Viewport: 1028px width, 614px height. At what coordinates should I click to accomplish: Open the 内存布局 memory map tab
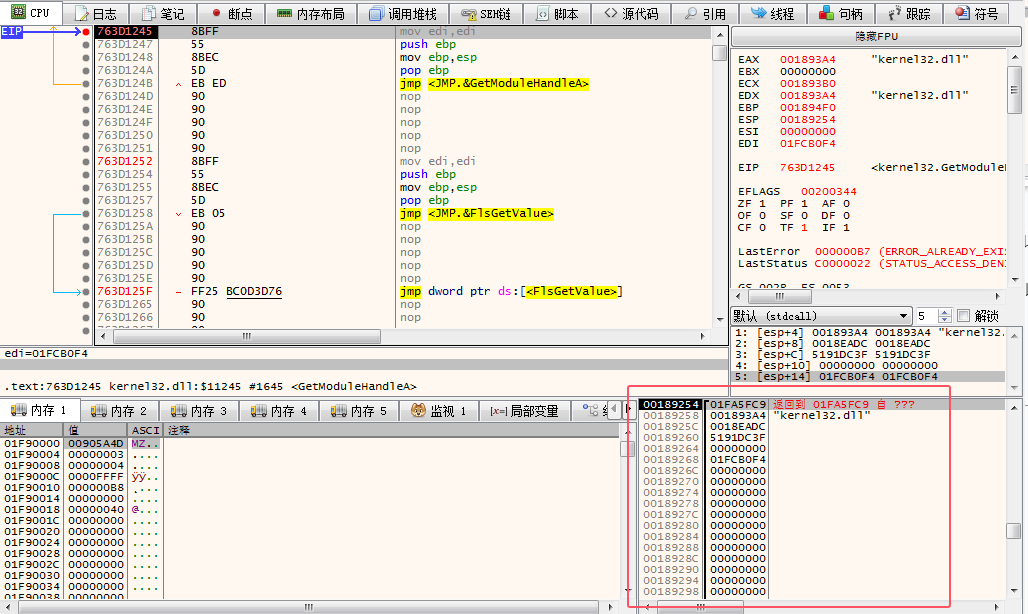click(311, 14)
